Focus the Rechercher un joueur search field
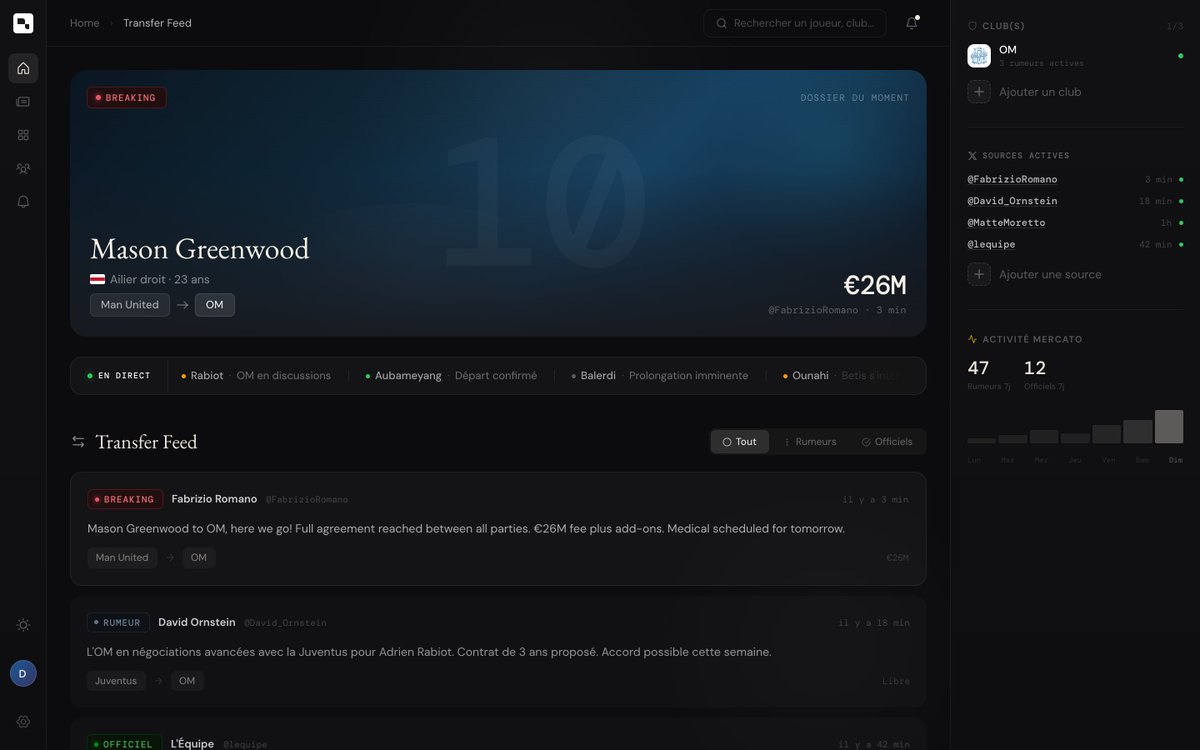 pos(795,23)
